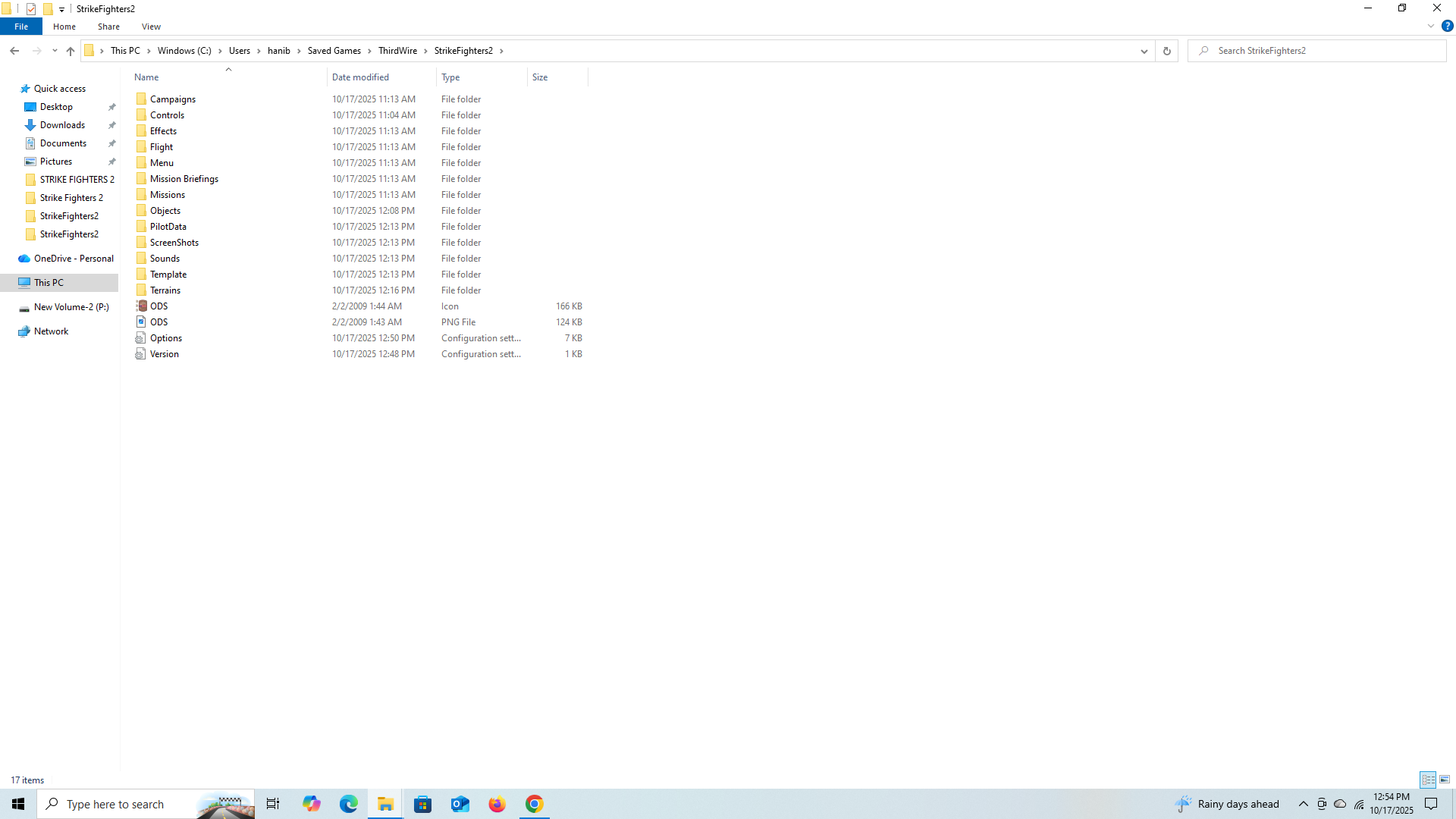1456x819 pixels.
Task: Click the Back navigation arrow
Action: click(x=14, y=51)
